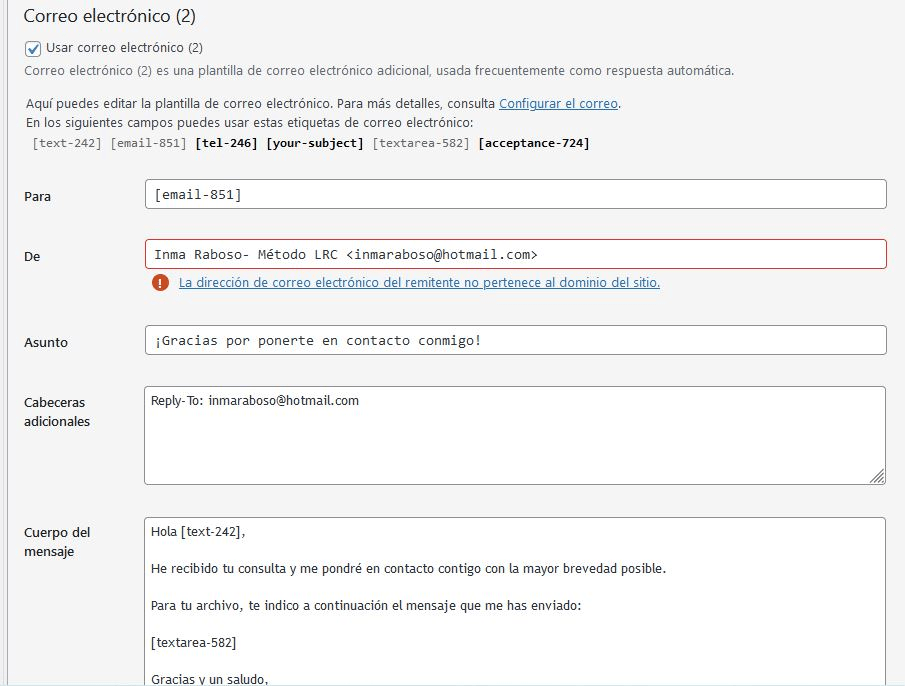Screen dimensions: 905x686
Task: Click the [text-242] mail tag
Action: (x=67, y=143)
